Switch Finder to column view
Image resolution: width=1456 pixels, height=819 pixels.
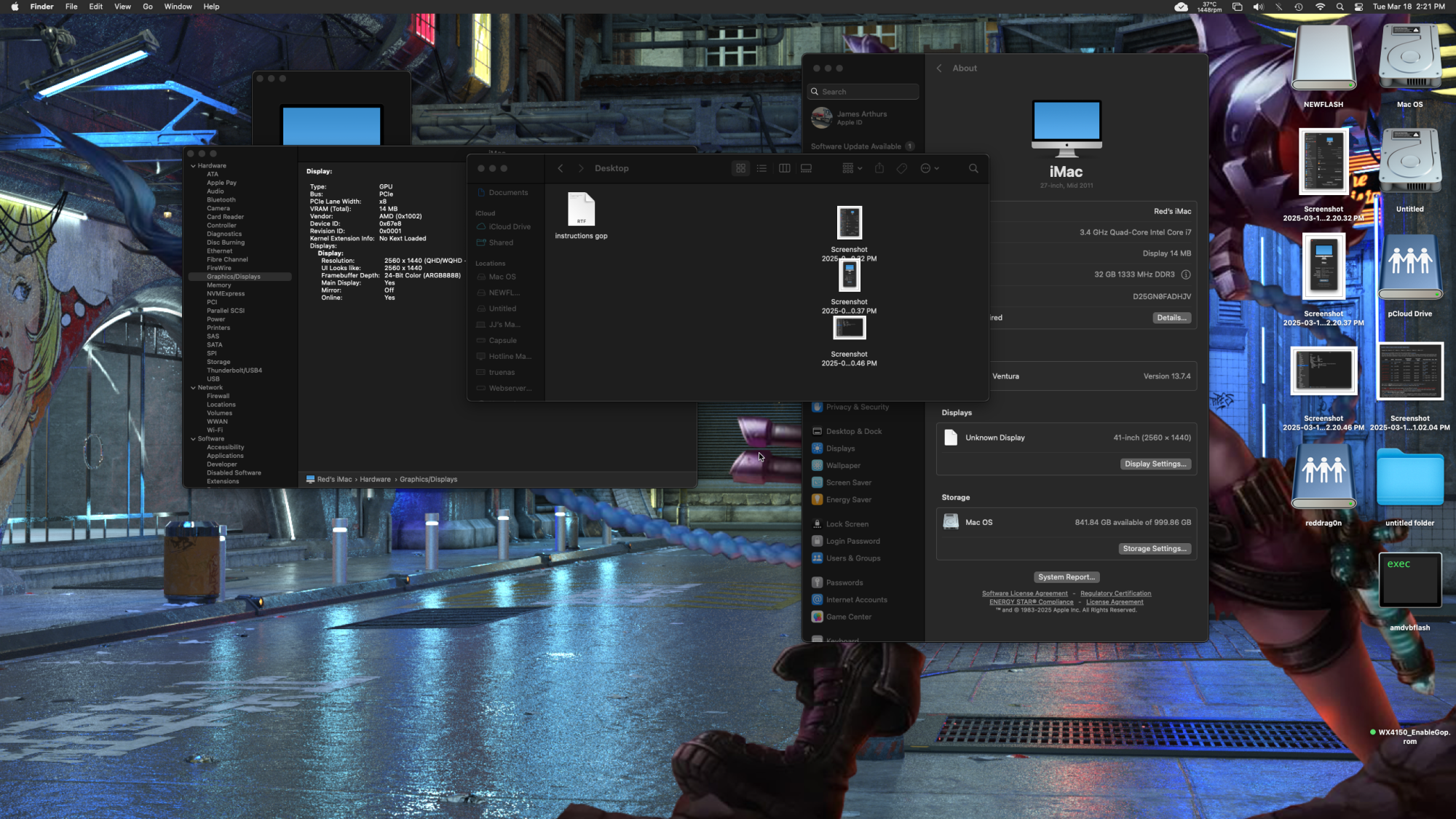[x=784, y=168]
